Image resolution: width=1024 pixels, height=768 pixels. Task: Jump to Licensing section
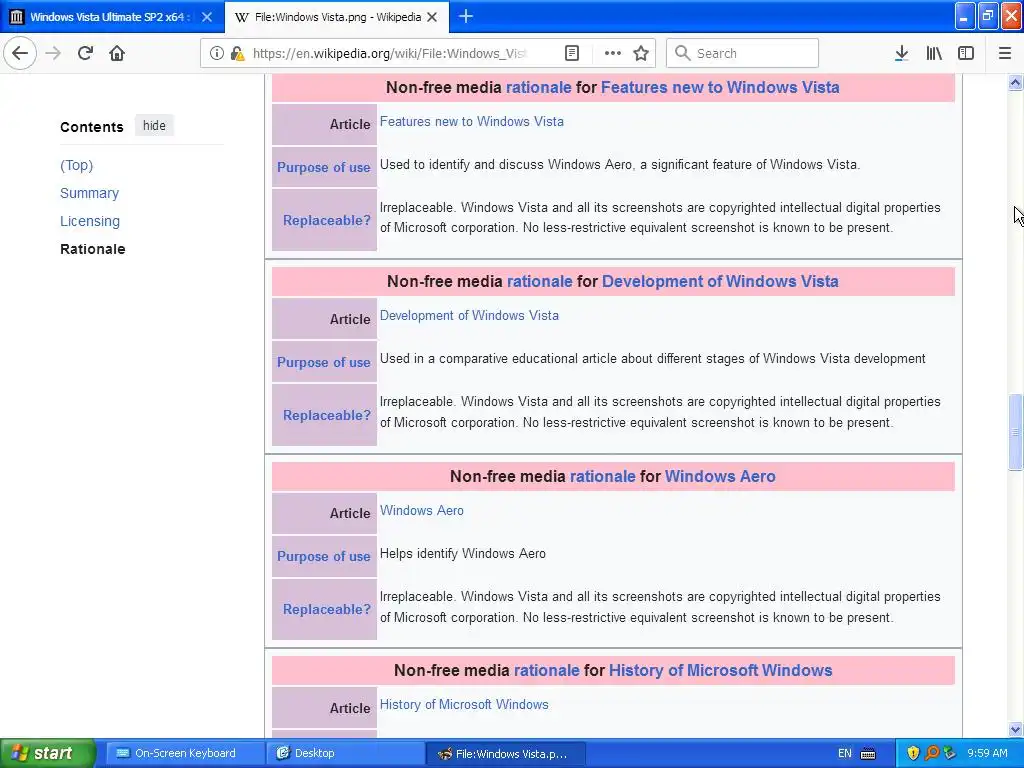pos(90,221)
